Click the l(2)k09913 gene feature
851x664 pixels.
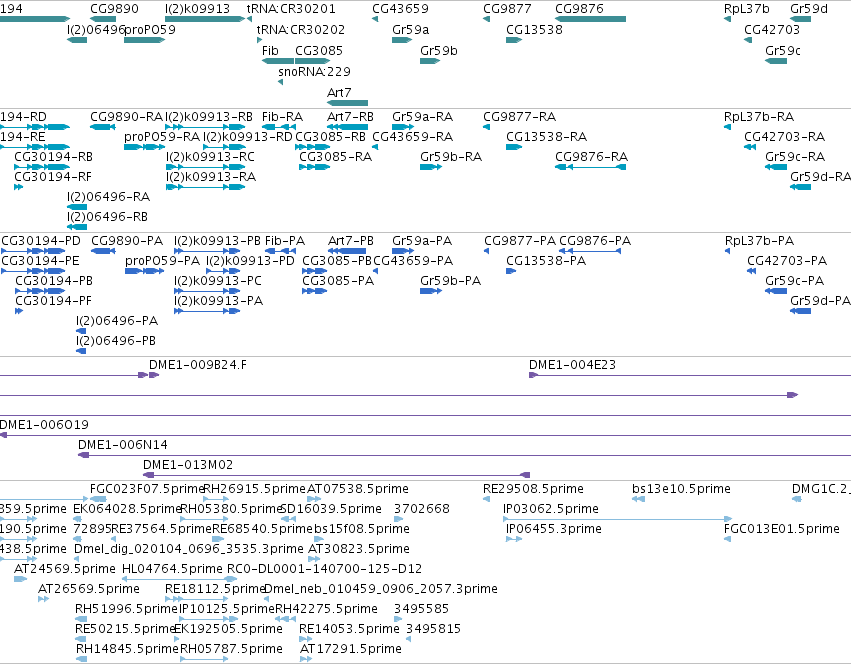point(205,19)
